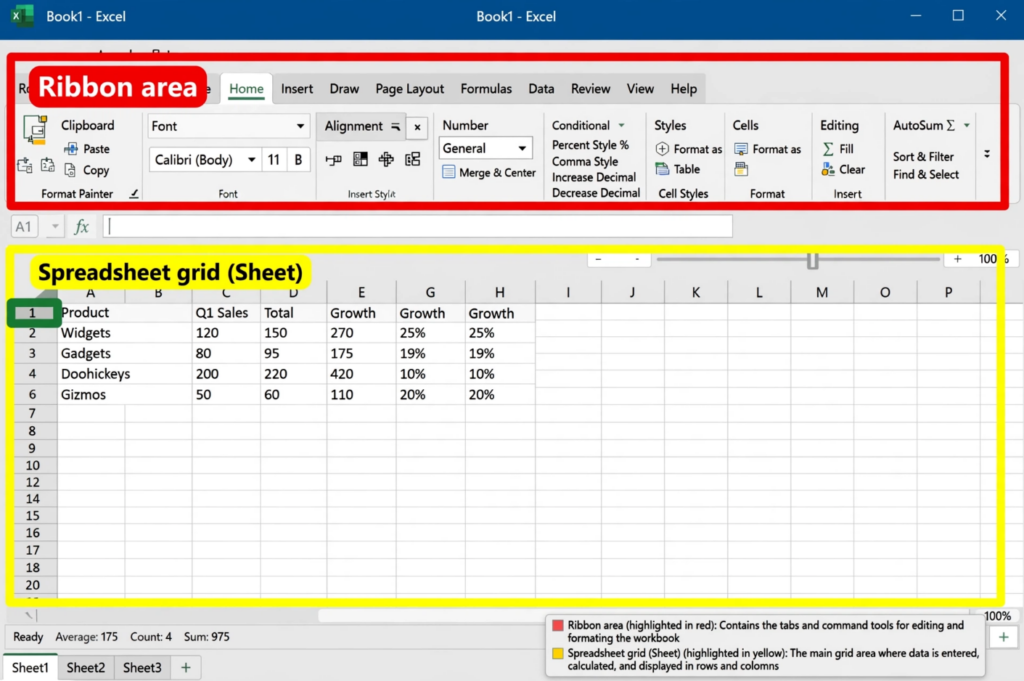The image size is (1024, 681).
Task: Click the cross-shaped center alignment icon
Action: [386, 159]
